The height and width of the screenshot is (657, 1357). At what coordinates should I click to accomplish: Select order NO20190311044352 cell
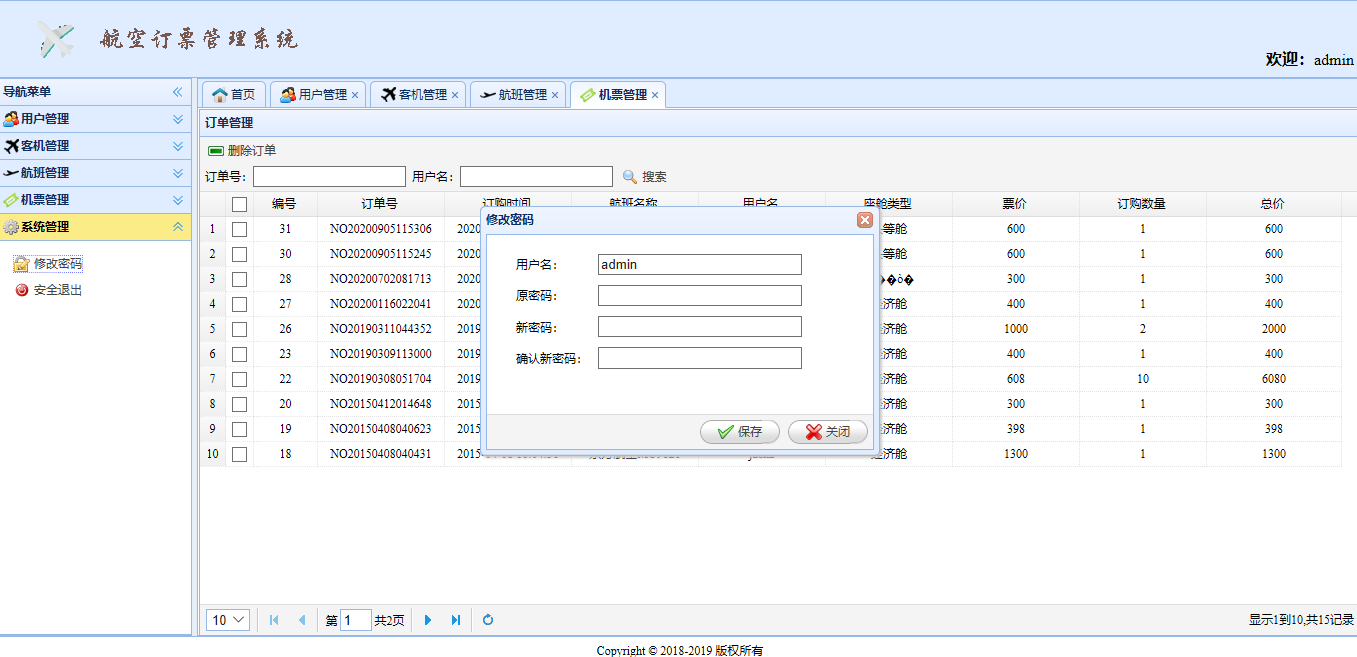coord(381,329)
